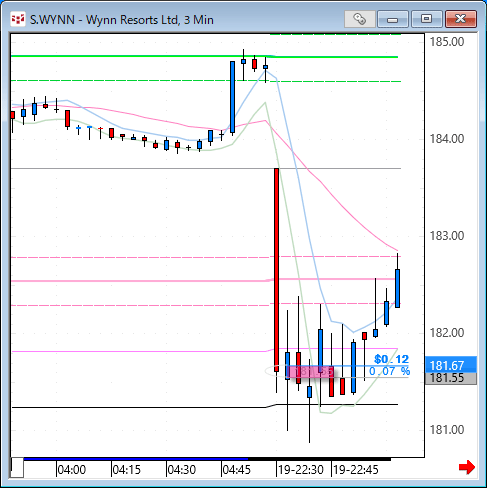
Task: Click the 19-22:45 time axis label
Action: (356, 470)
